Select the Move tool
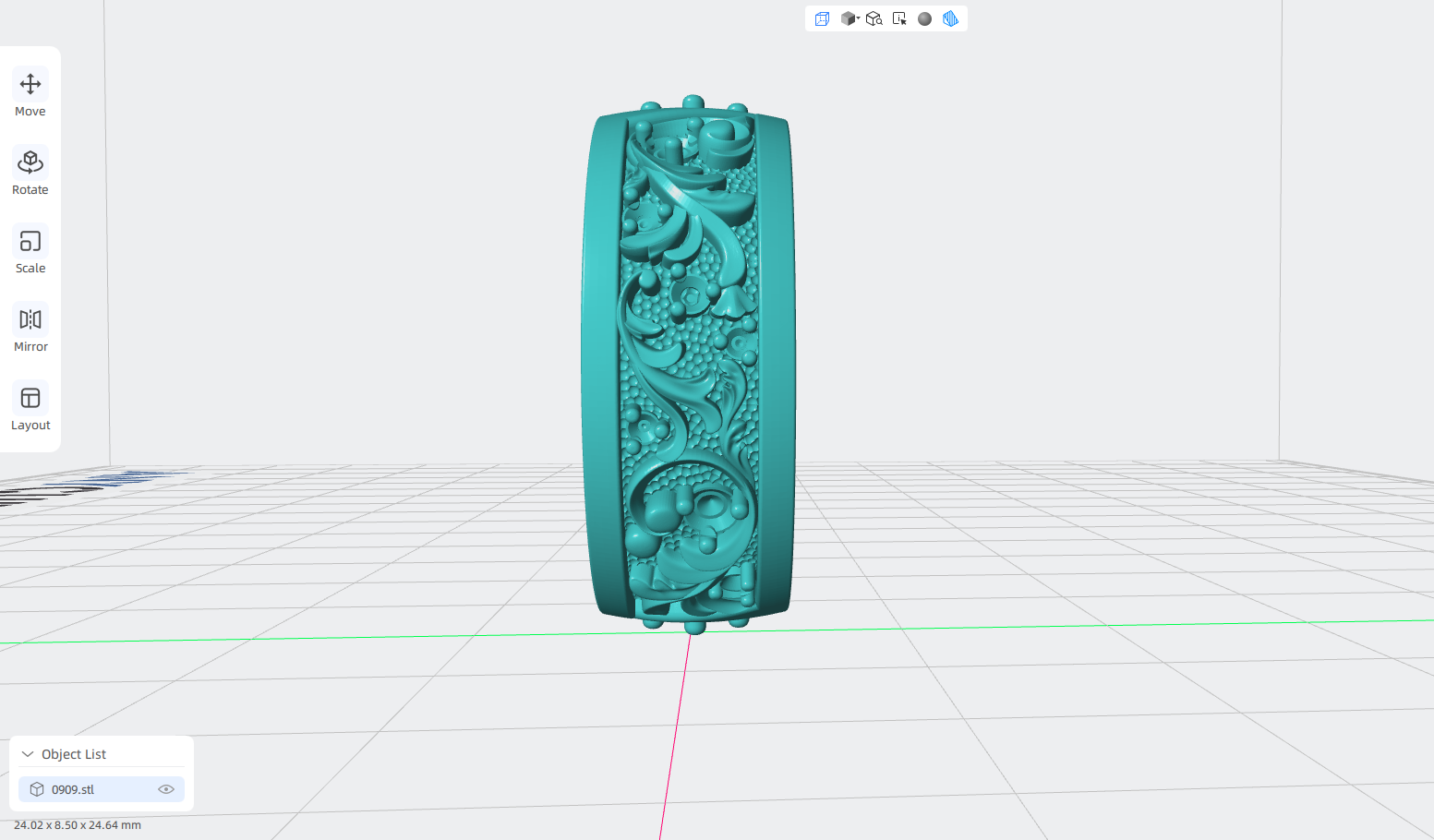Viewport: 1434px width, 840px height. (x=30, y=94)
